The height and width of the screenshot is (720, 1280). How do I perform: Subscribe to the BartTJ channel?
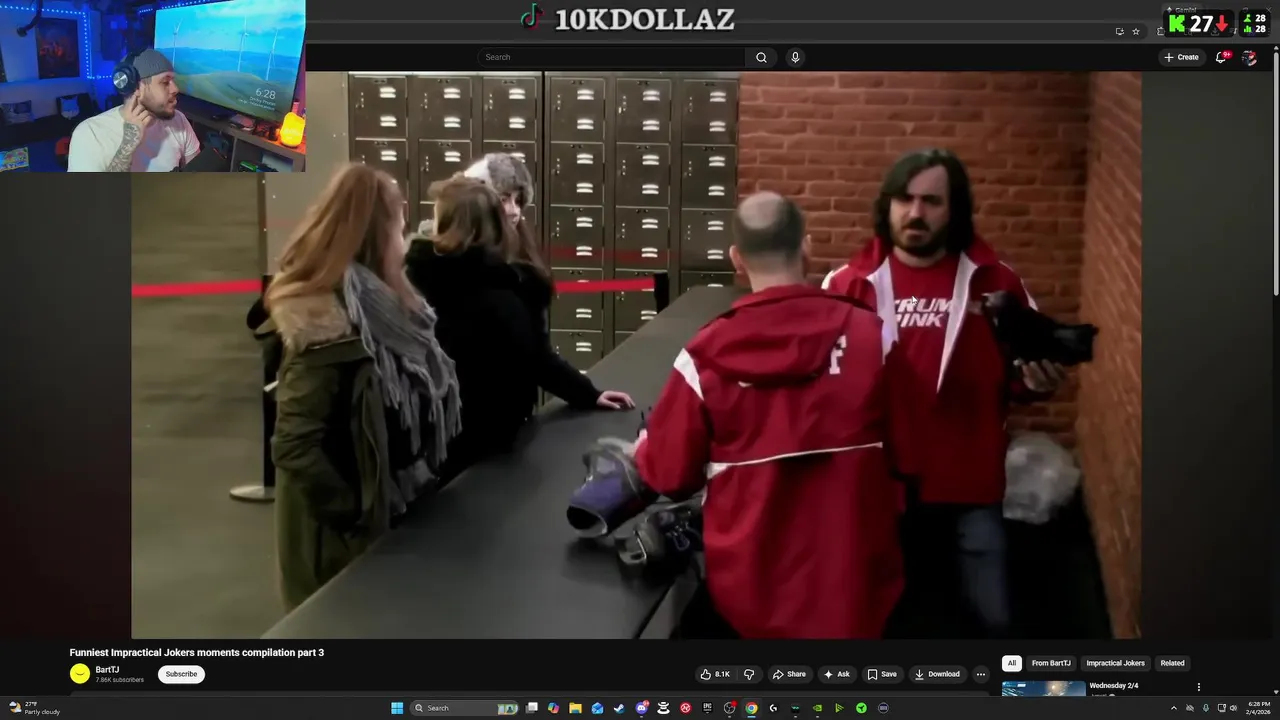(x=181, y=674)
